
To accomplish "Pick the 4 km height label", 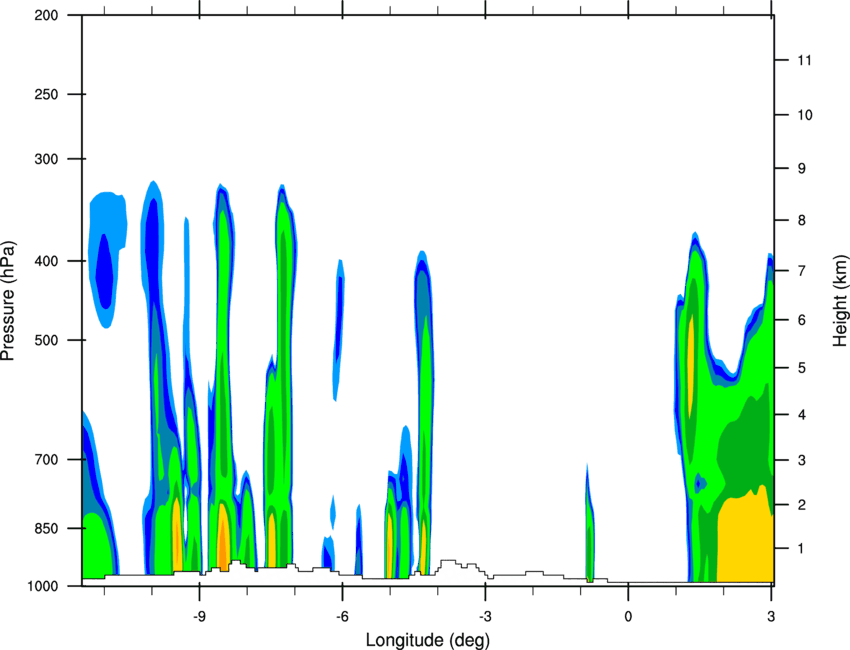I will 802,415.
